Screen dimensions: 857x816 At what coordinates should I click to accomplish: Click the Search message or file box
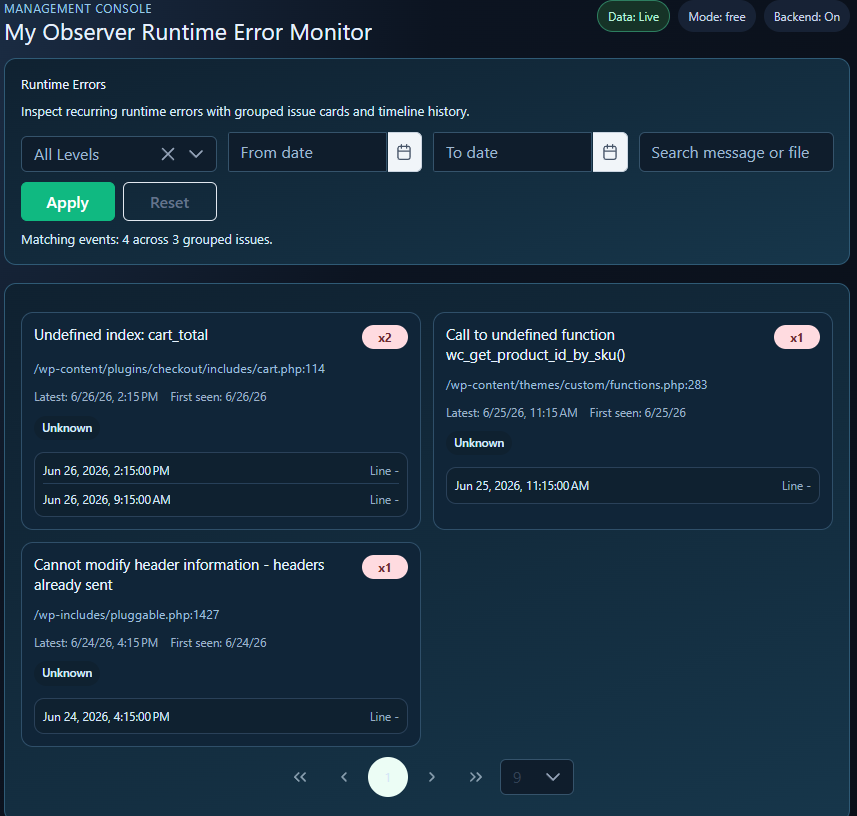tap(736, 152)
